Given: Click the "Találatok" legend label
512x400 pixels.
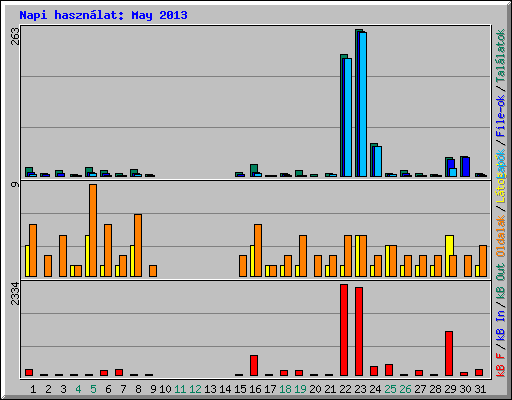Looking at the screenshot, I should [500, 56].
